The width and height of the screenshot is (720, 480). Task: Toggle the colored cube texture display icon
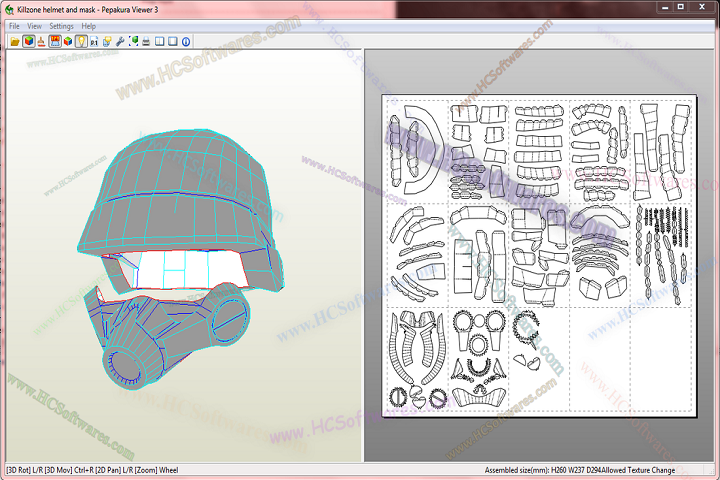pyautogui.click(x=28, y=42)
